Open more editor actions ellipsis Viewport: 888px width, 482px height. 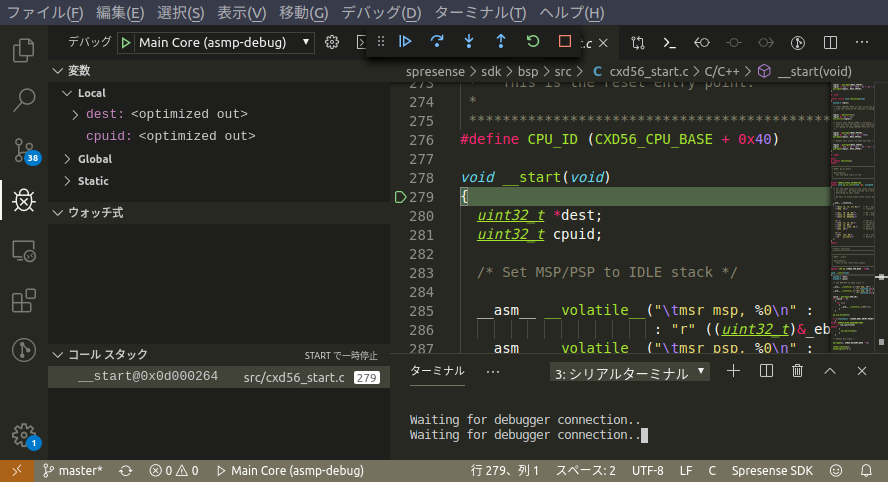(862, 42)
